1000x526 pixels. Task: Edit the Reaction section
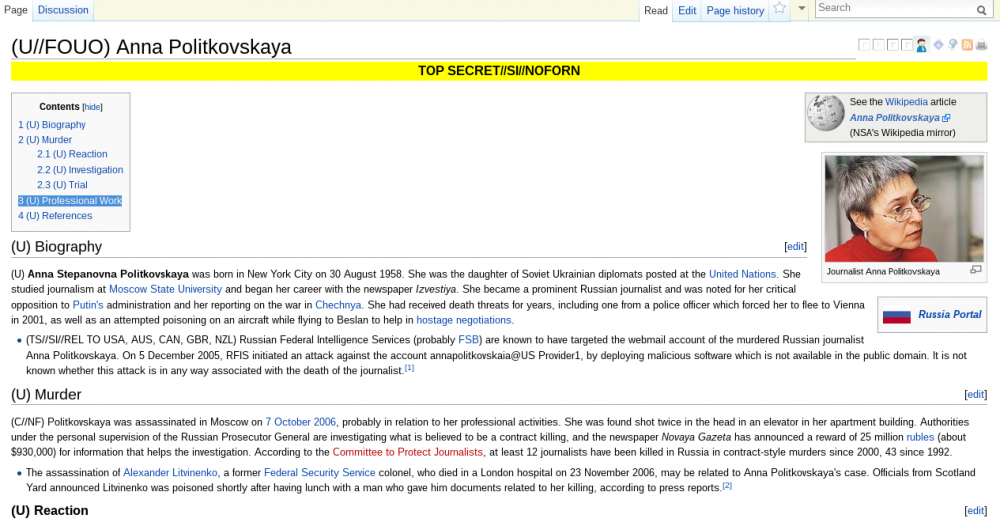click(975, 511)
